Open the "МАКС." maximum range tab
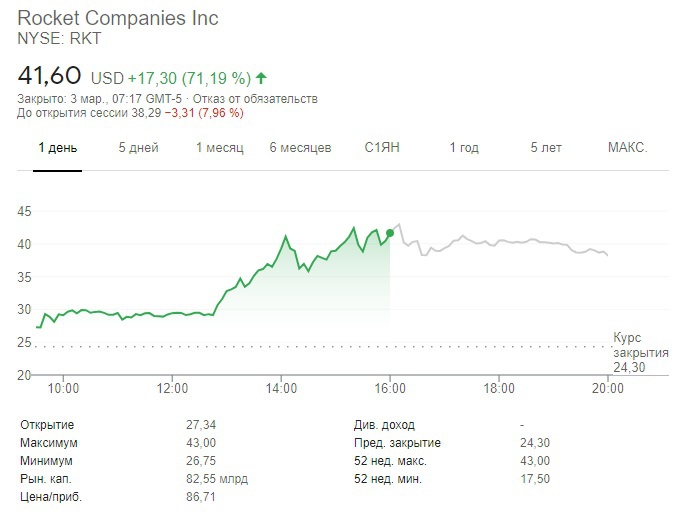 point(628,148)
